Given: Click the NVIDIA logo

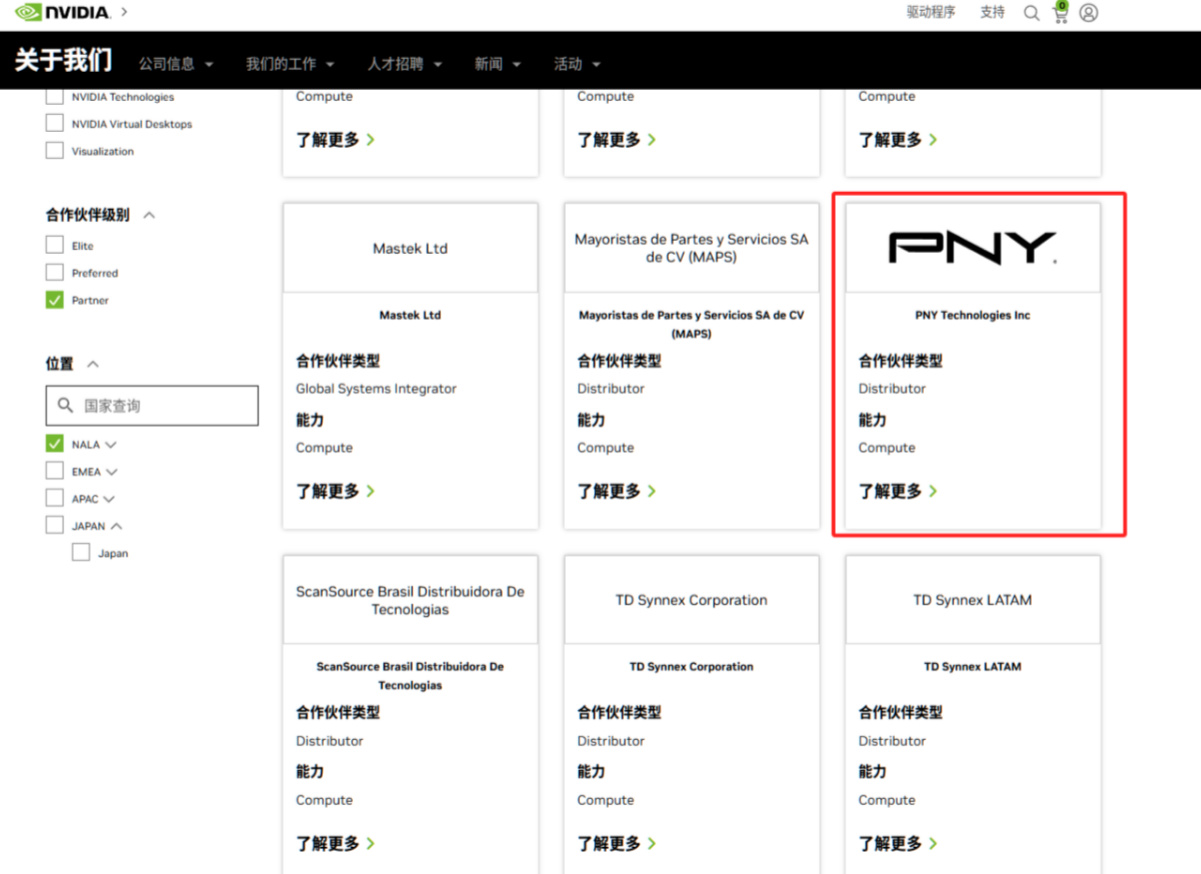Looking at the screenshot, I should tap(62, 13).
